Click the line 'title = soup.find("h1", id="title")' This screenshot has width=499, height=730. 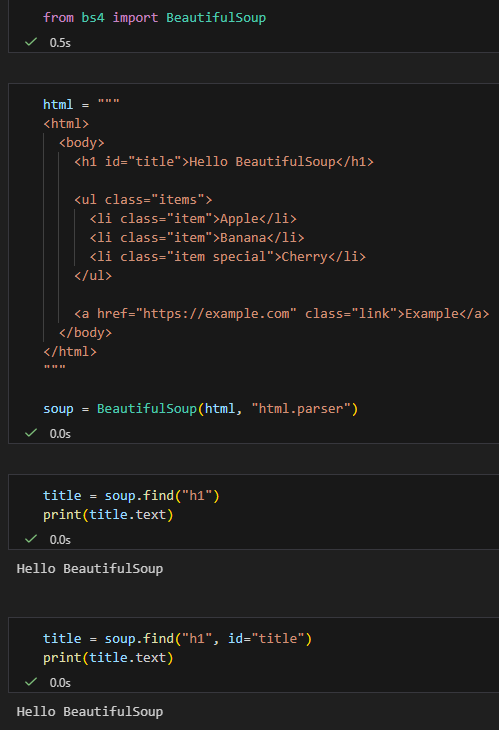[177, 639]
